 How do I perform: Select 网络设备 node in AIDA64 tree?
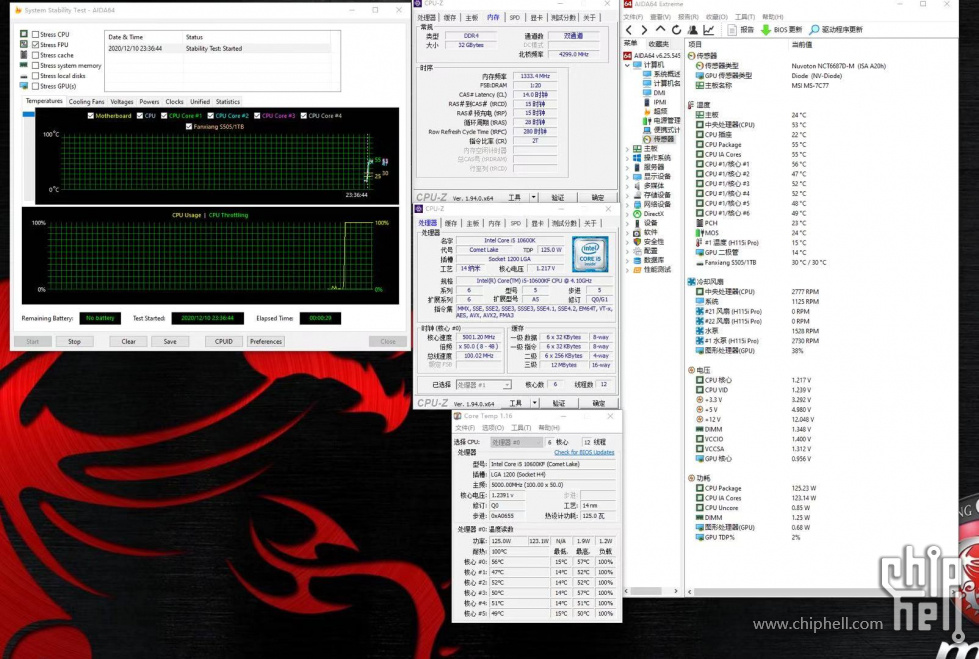[x=652, y=204]
